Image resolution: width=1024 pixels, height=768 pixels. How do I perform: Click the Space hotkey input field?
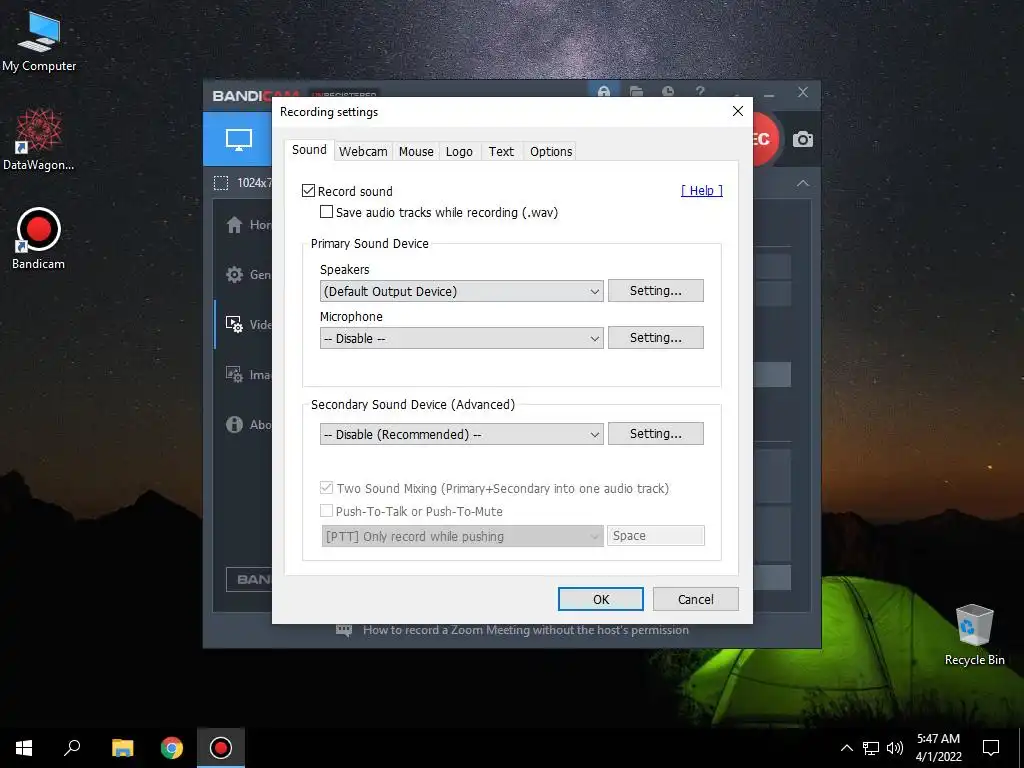pos(656,536)
